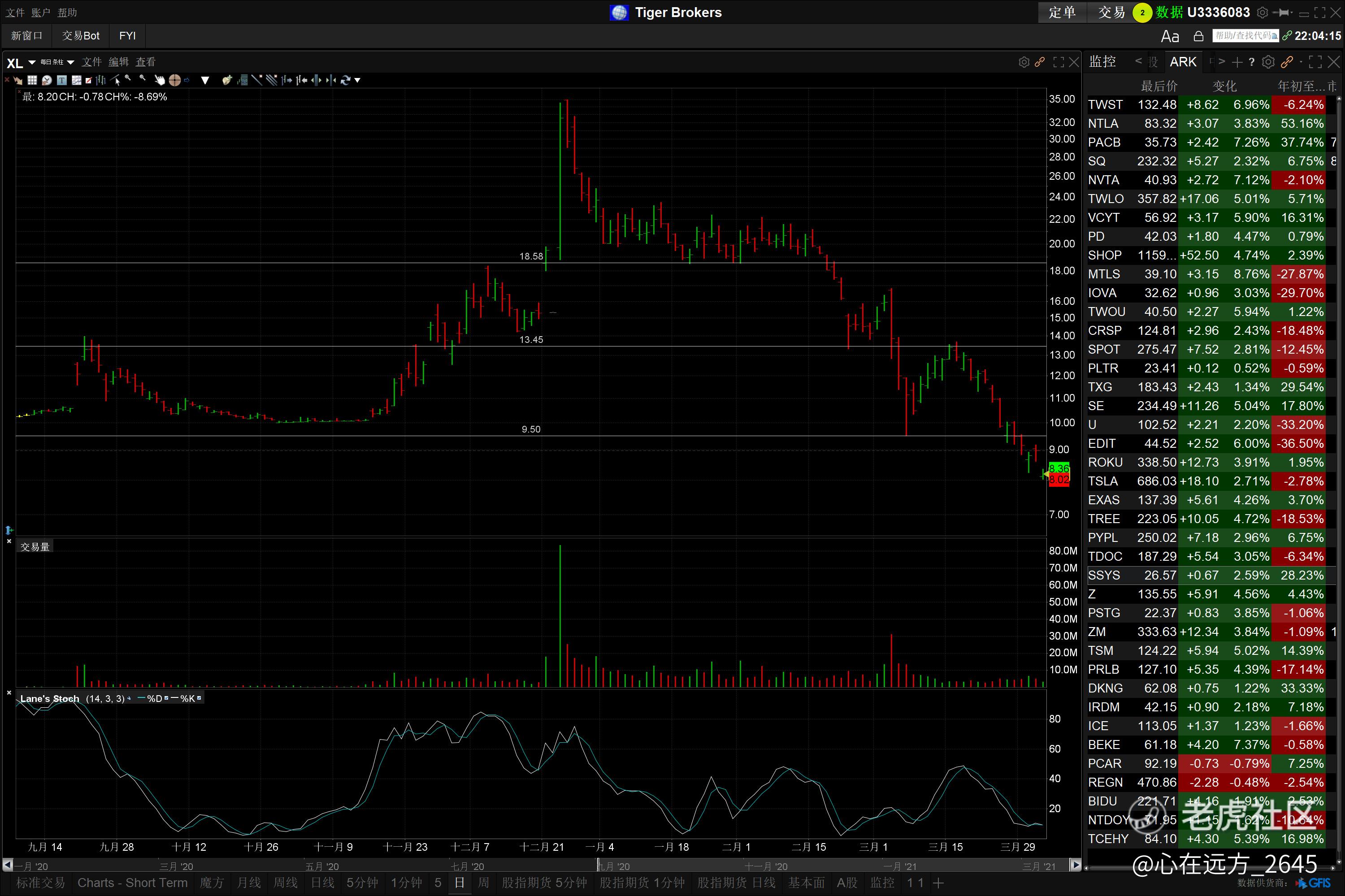Click the red pencil edit icon

(x=89, y=81)
